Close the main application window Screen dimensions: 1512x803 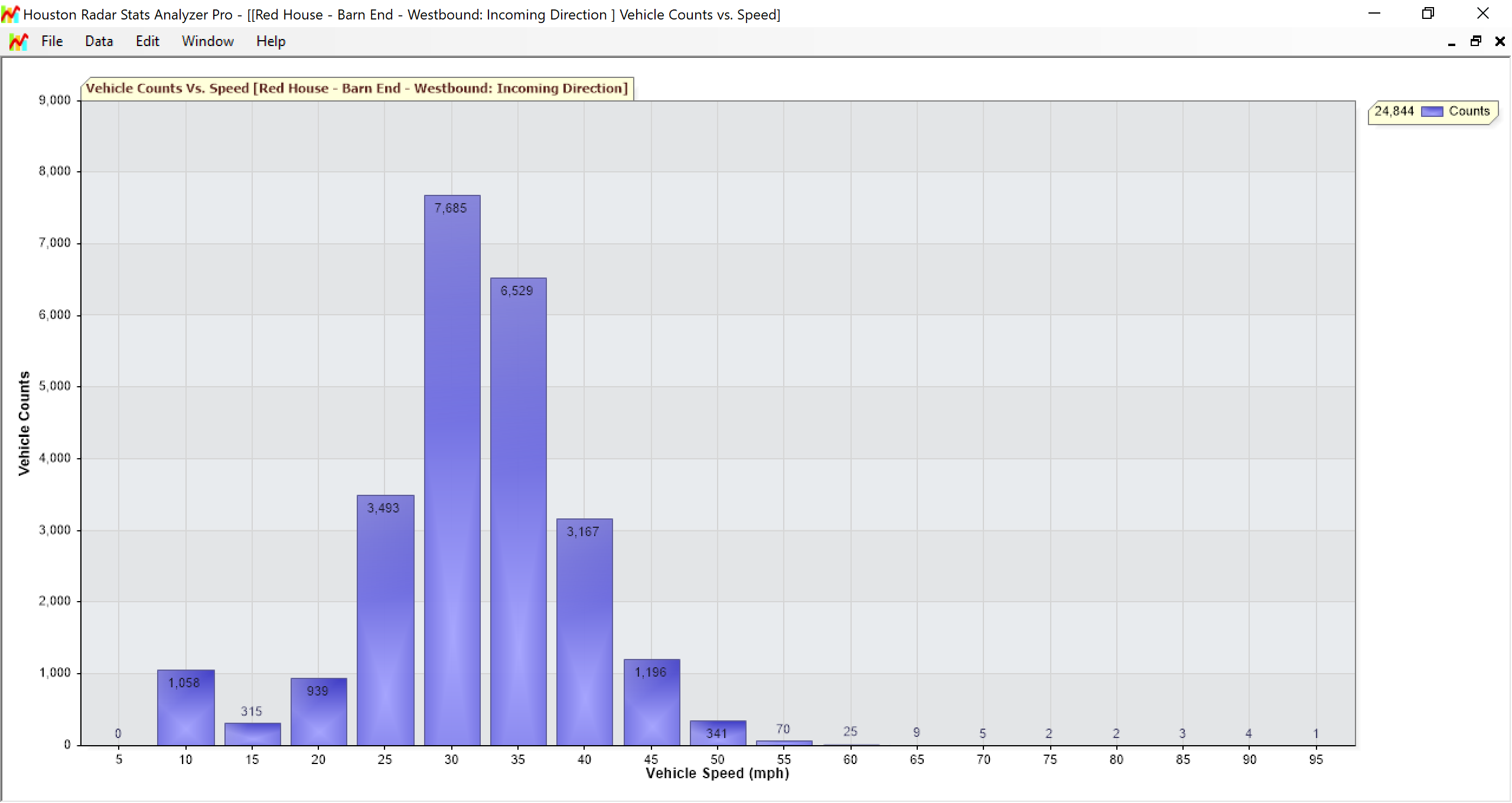tap(1482, 14)
